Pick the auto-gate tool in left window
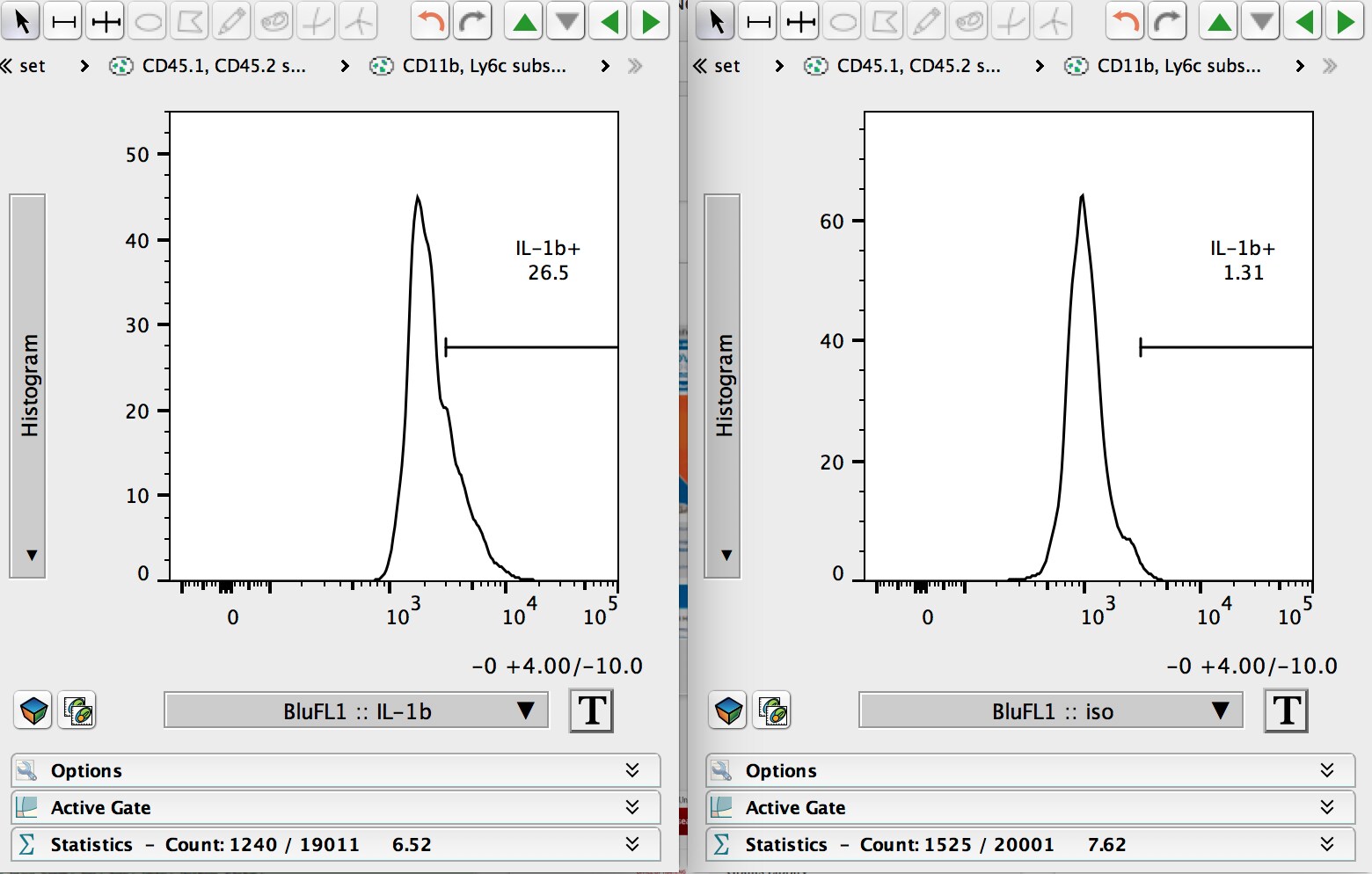 274,21
